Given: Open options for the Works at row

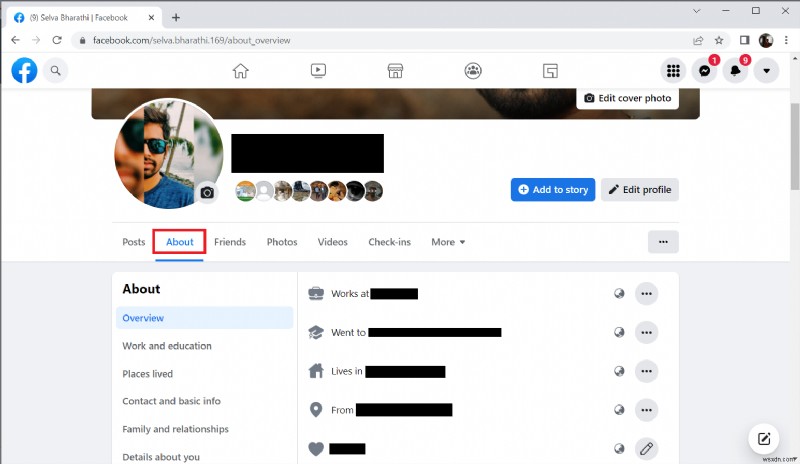Looking at the screenshot, I should [646, 294].
